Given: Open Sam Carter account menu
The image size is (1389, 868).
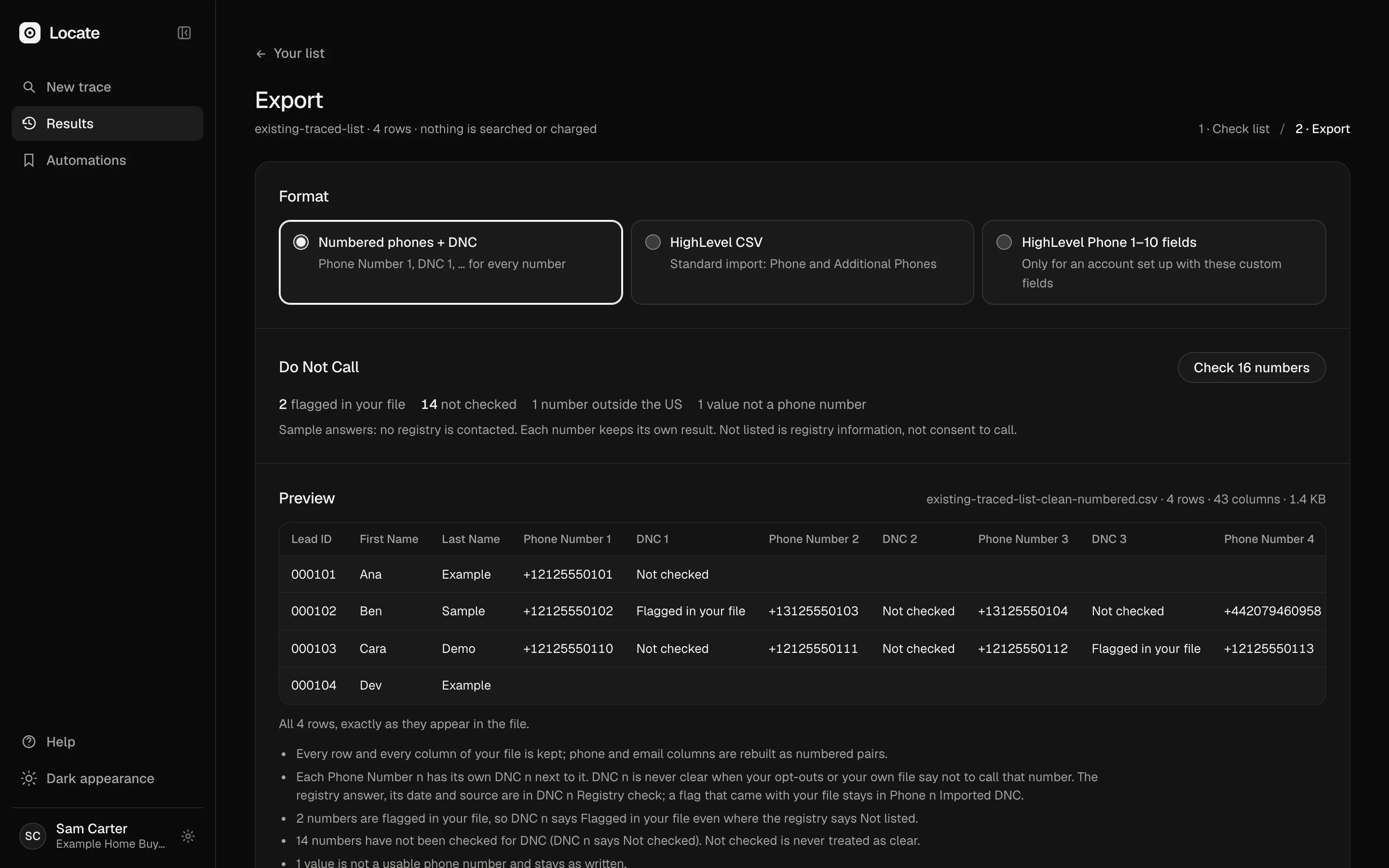Looking at the screenshot, I should 108,836.
